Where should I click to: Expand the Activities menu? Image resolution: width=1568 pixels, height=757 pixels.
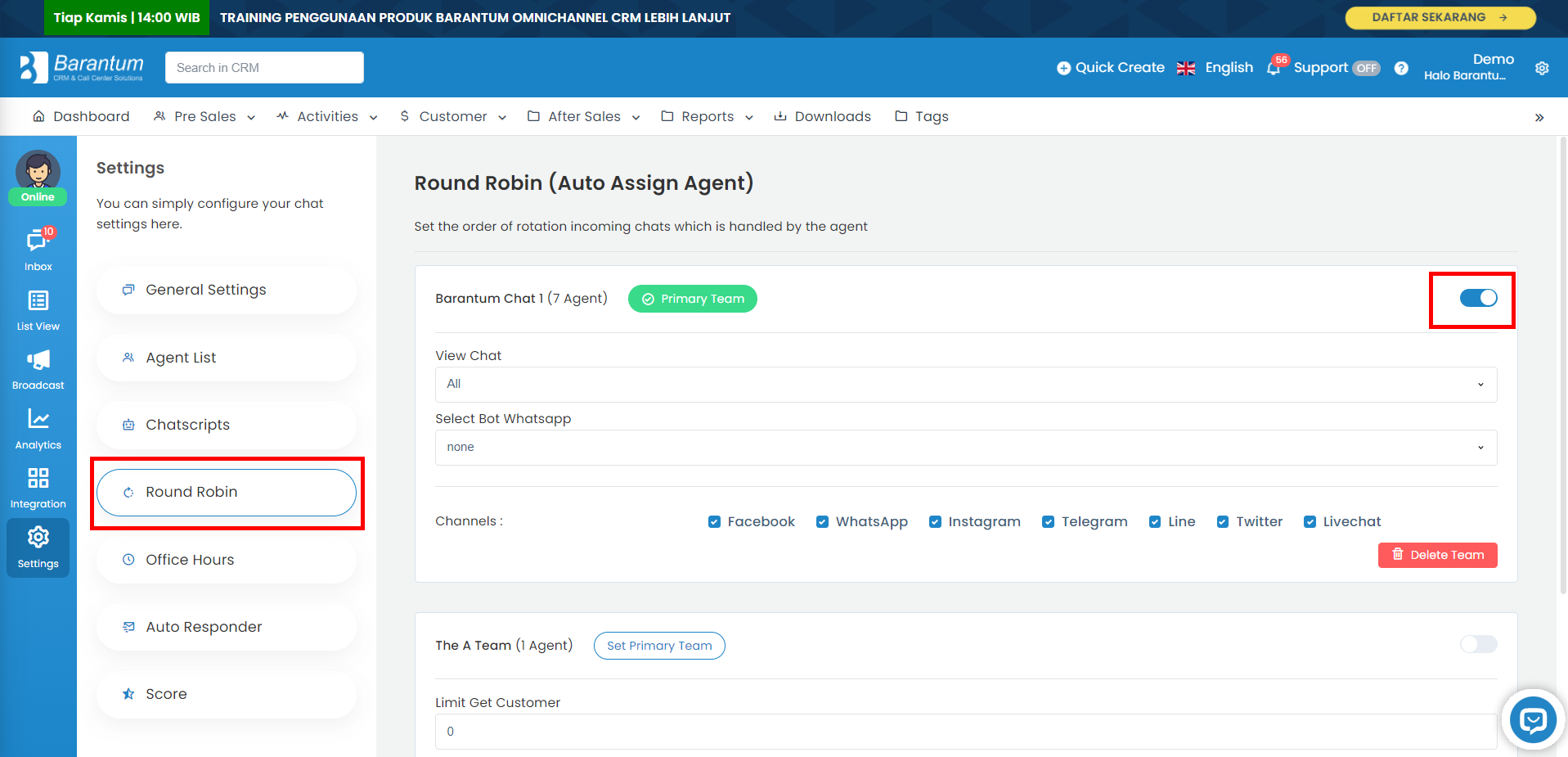(x=327, y=116)
